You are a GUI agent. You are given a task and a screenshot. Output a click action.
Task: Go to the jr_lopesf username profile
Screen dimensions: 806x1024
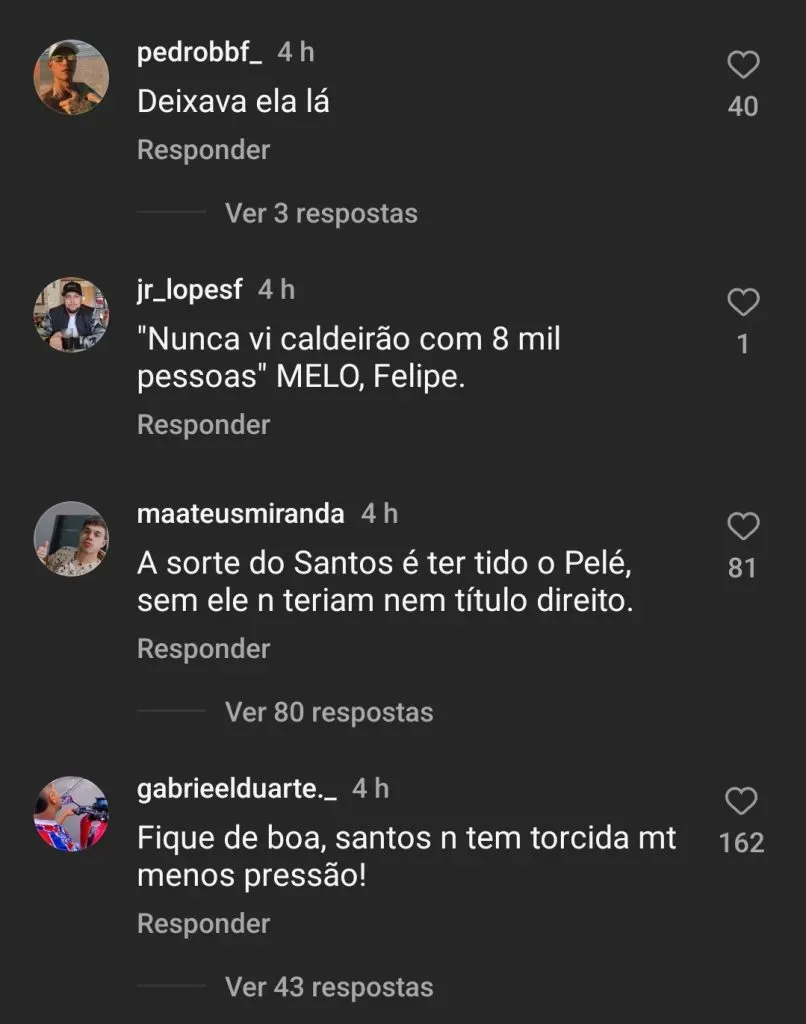click(x=189, y=289)
